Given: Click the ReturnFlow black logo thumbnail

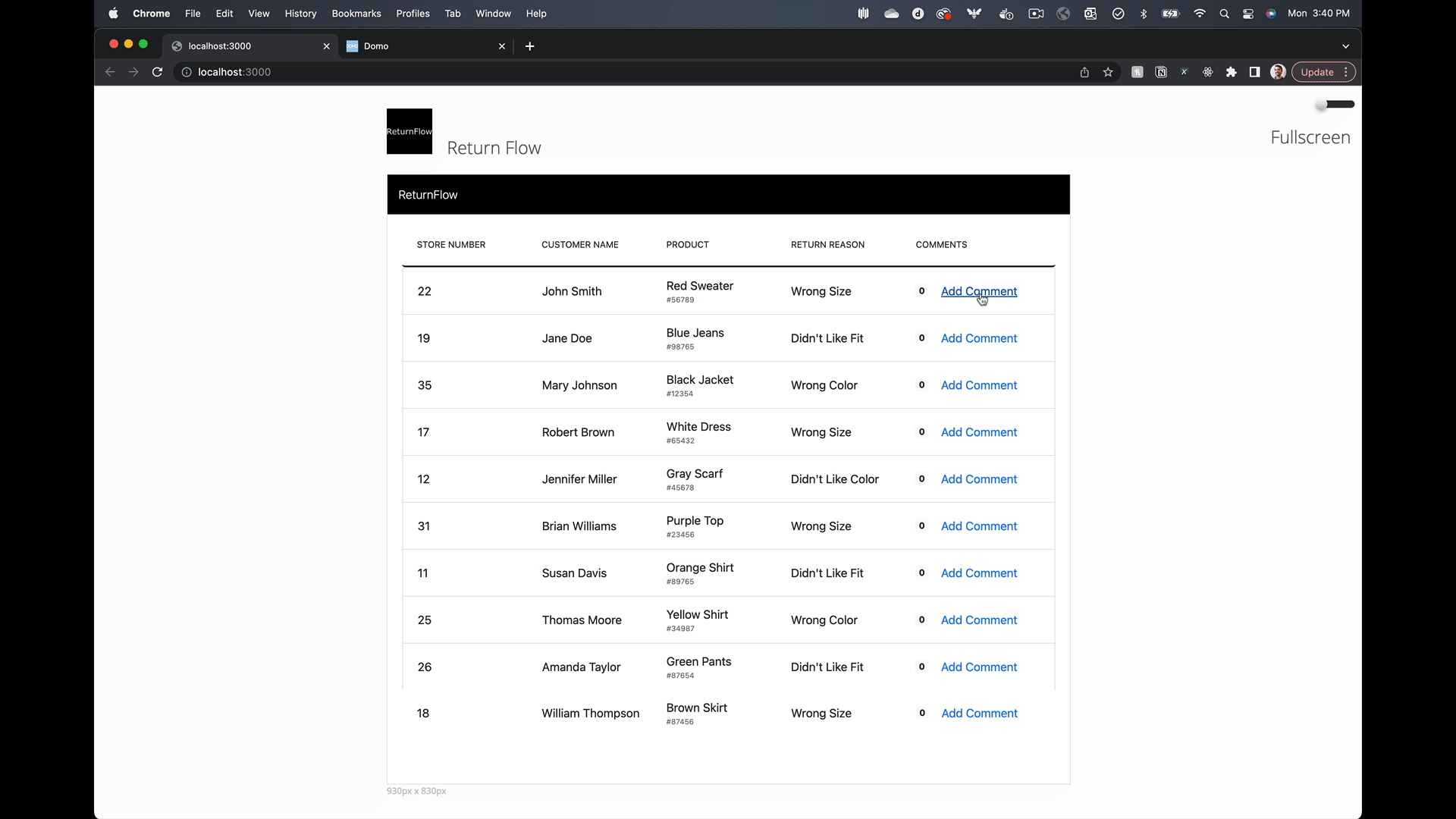Looking at the screenshot, I should (409, 131).
